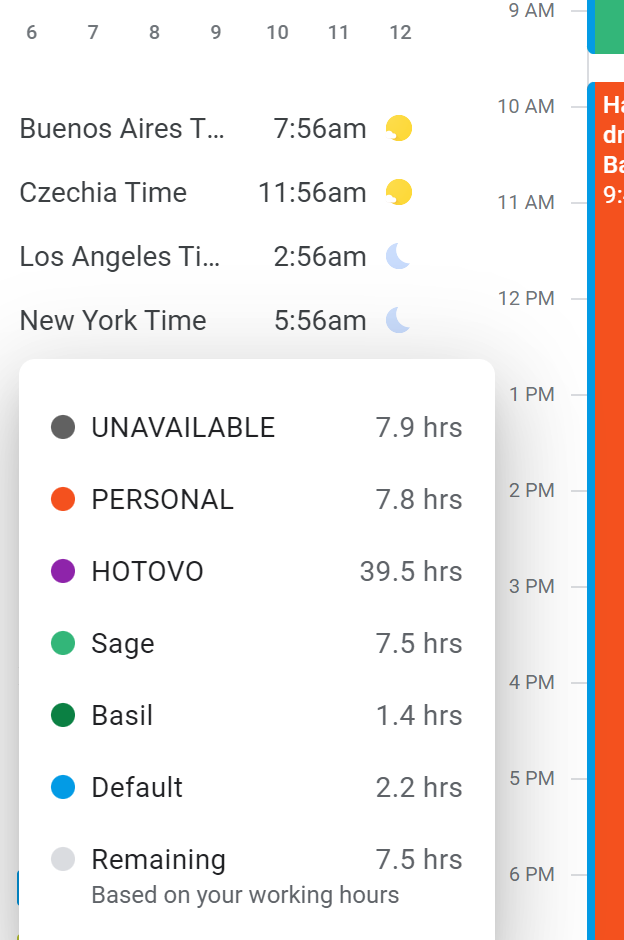This screenshot has height=940, width=624.
Task: Click the Los Angeles moon icon
Action: (399, 257)
